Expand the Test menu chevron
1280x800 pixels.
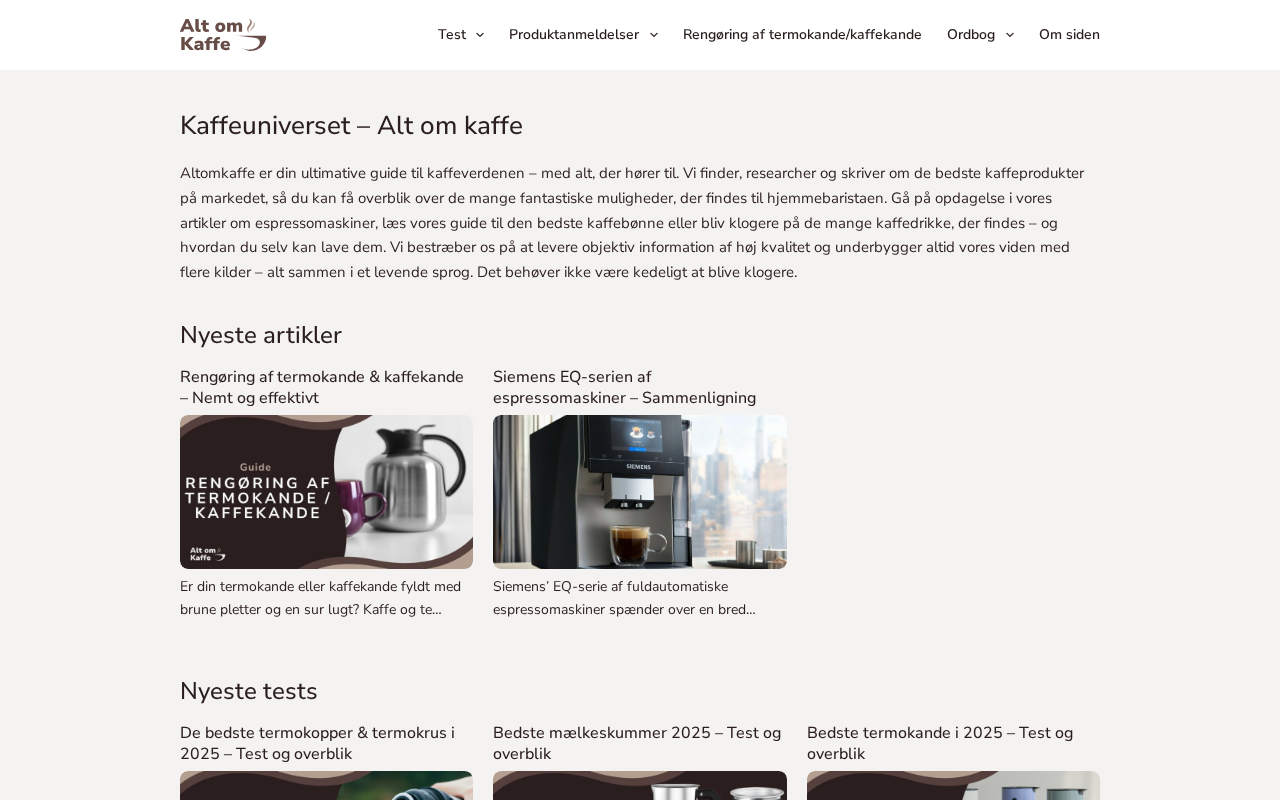click(x=480, y=35)
